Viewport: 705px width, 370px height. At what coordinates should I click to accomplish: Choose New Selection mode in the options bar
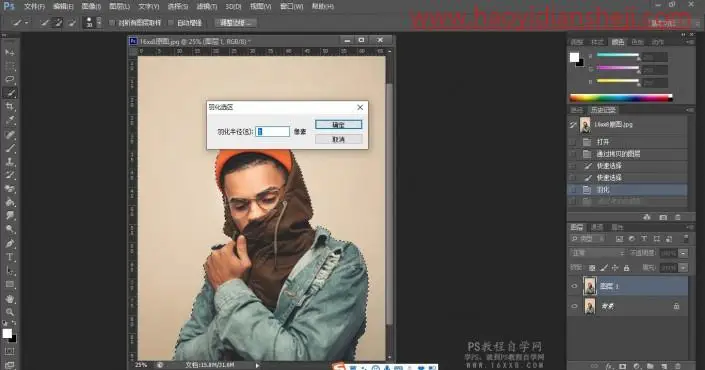[x=45, y=22]
